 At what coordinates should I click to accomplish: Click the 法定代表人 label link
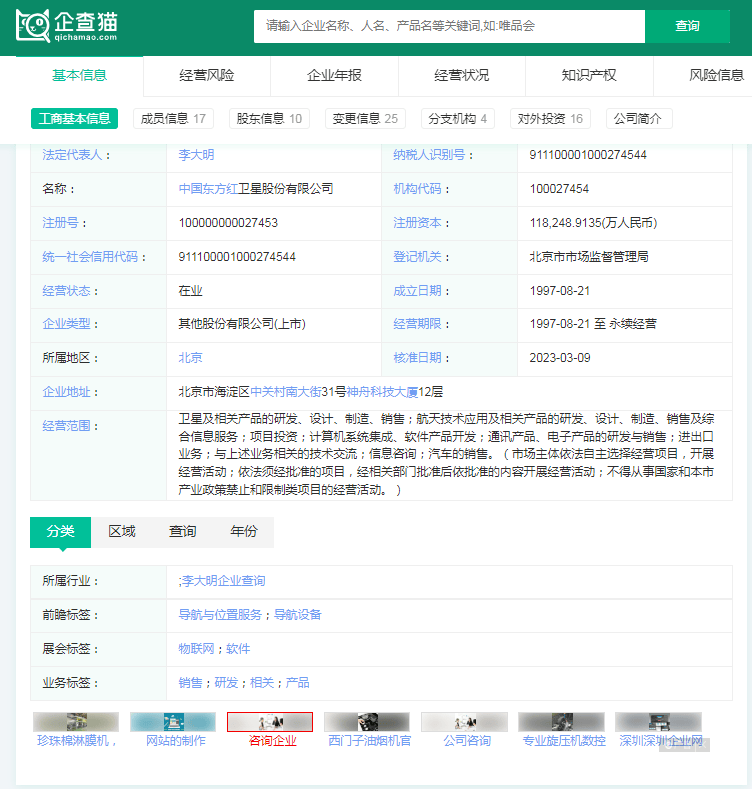click(72, 155)
